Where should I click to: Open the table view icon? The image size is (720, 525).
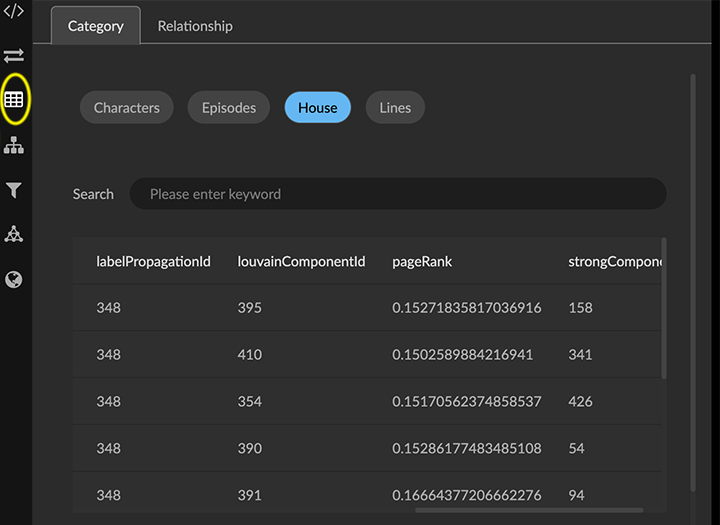[x=14, y=99]
